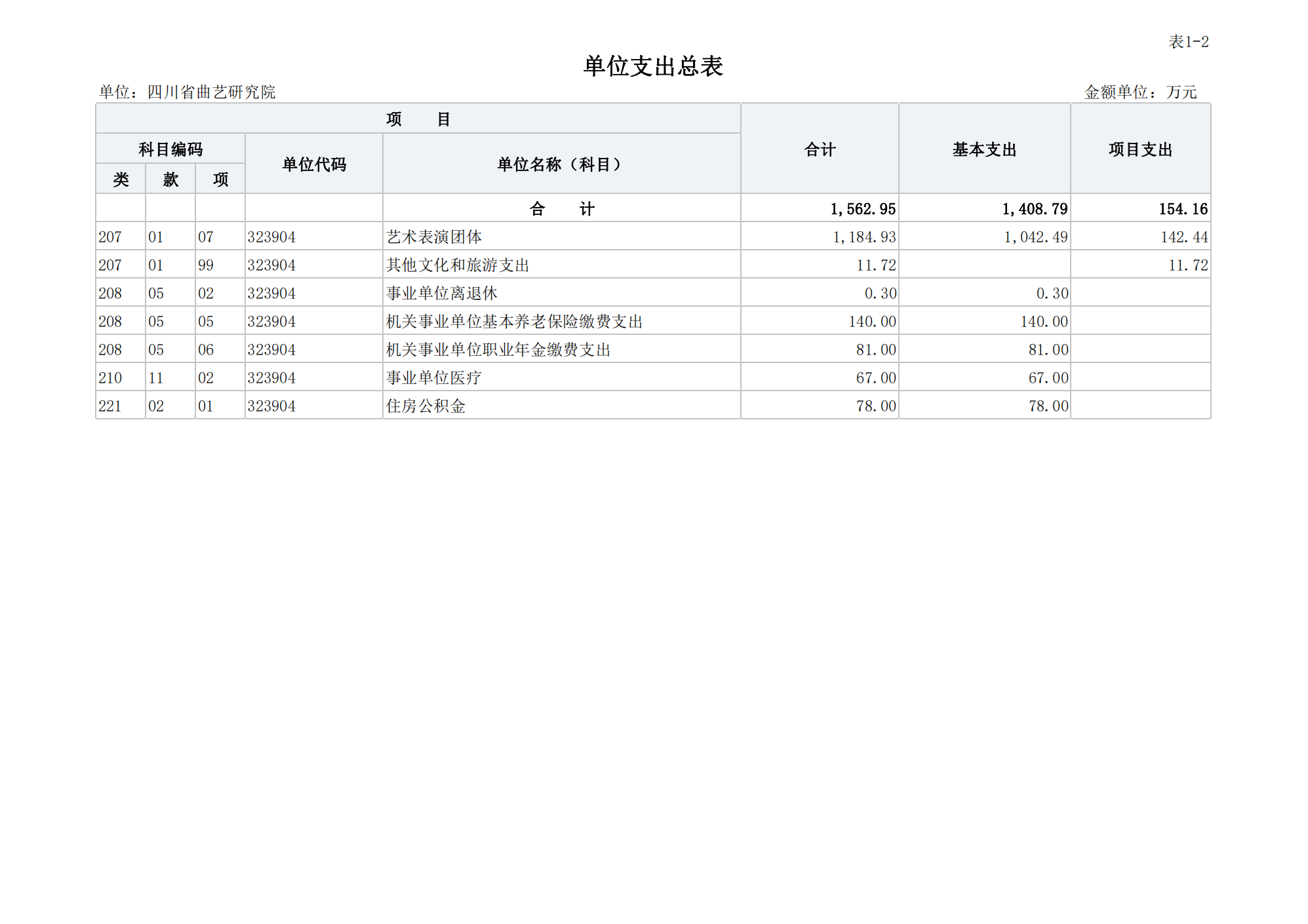The height and width of the screenshot is (924, 1308).
Task: Click the total value 1,408.79
Action: pos(1035,209)
